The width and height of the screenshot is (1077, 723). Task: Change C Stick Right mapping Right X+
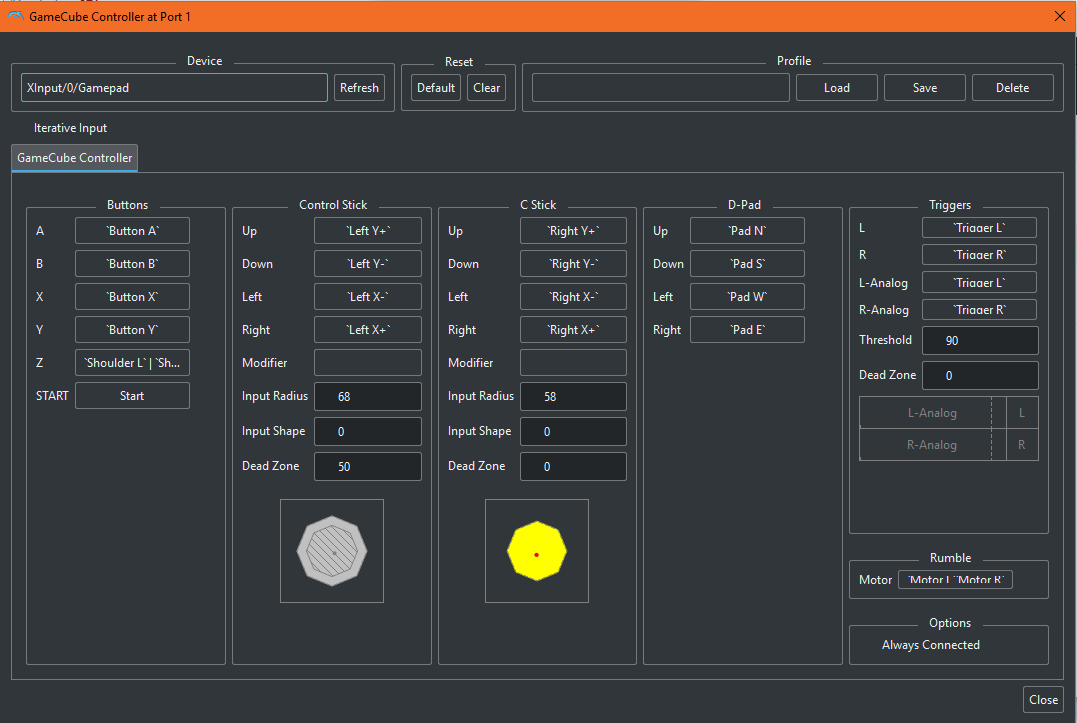tap(574, 330)
